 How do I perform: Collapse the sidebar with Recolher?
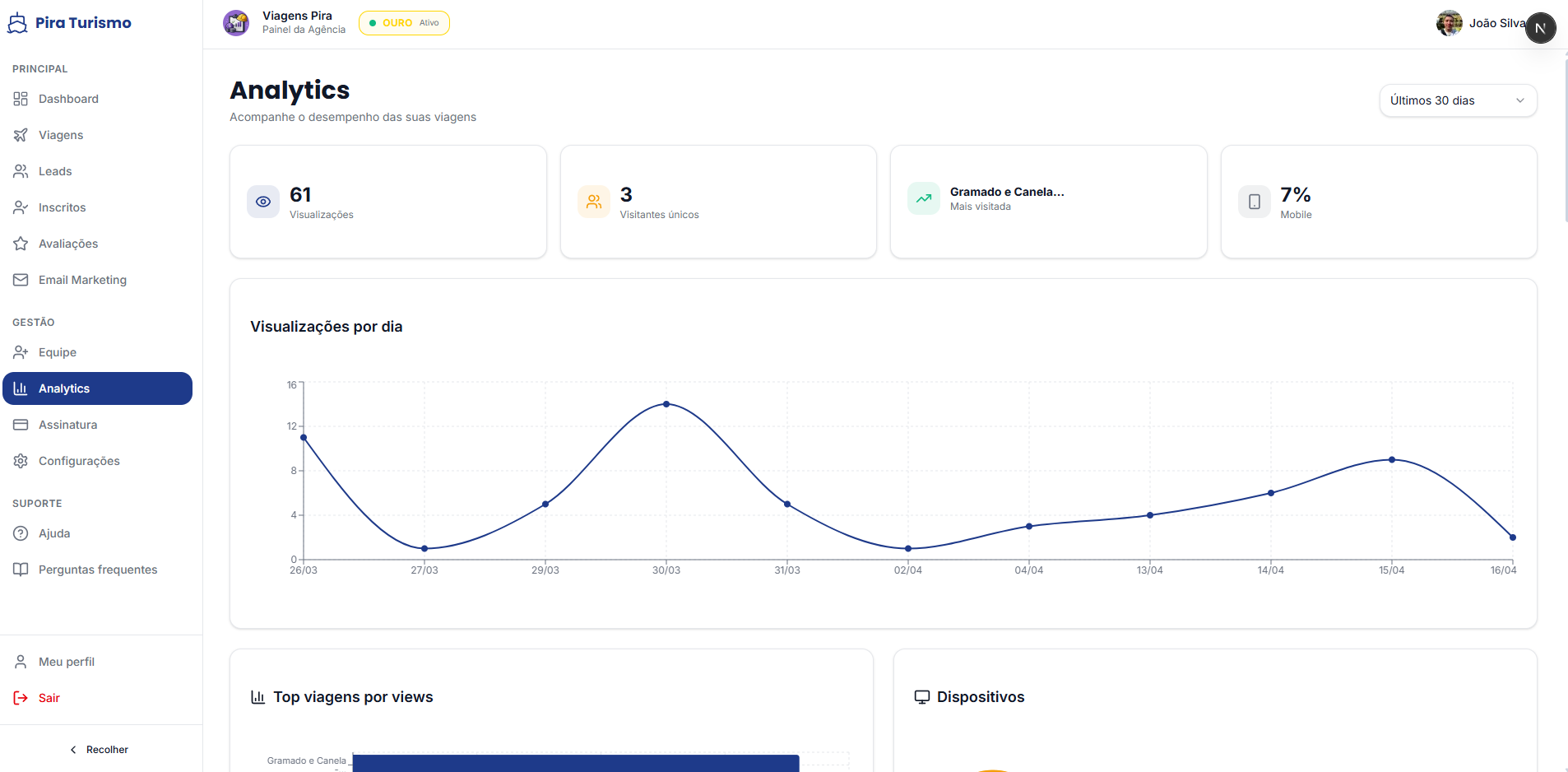point(100,750)
